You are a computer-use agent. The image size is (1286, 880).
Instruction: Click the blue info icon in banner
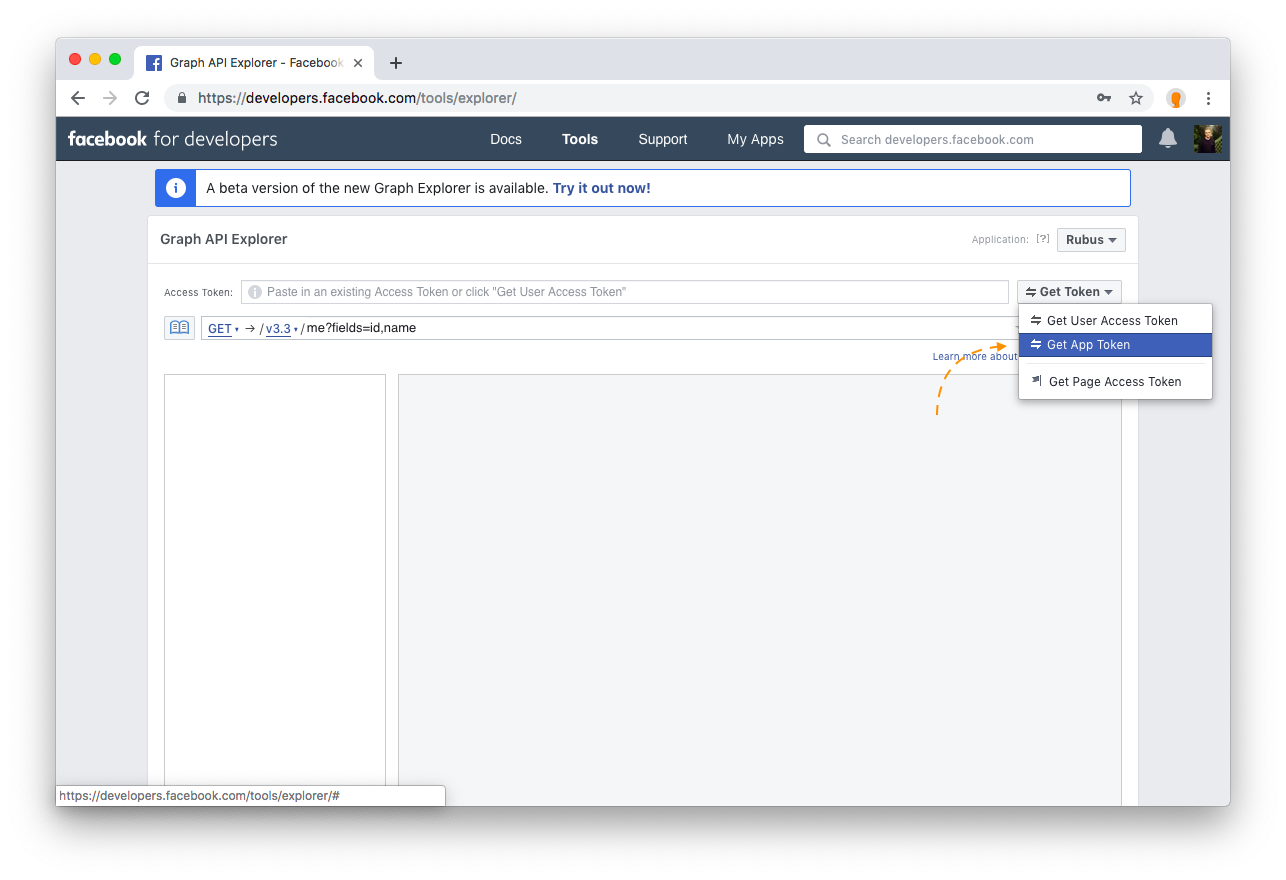176,188
